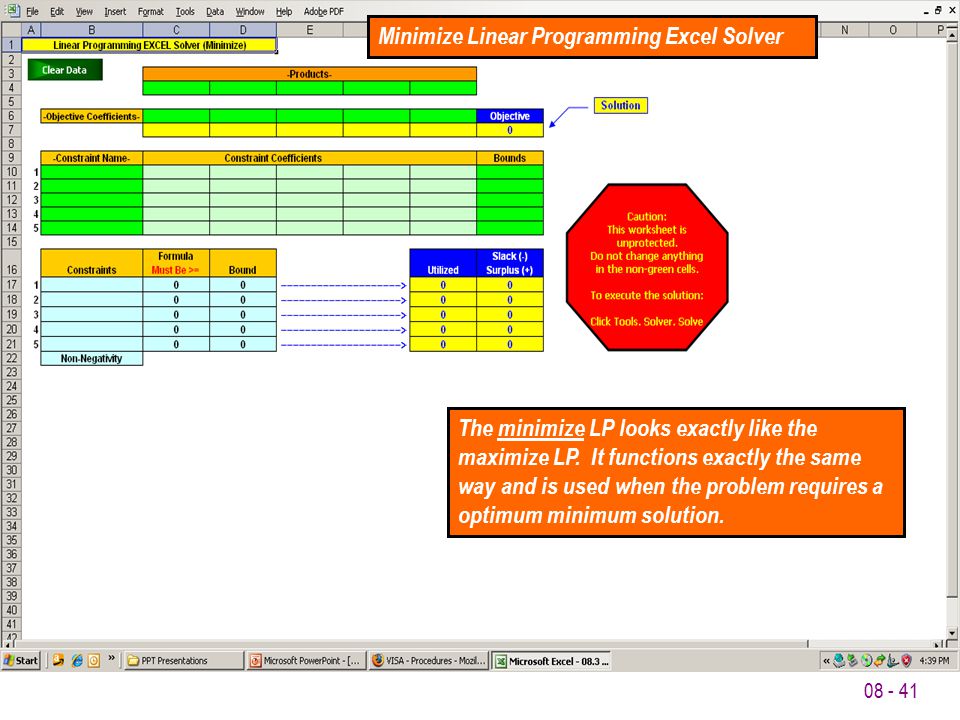
Task: Select column N header
Action: [x=844, y=29]
